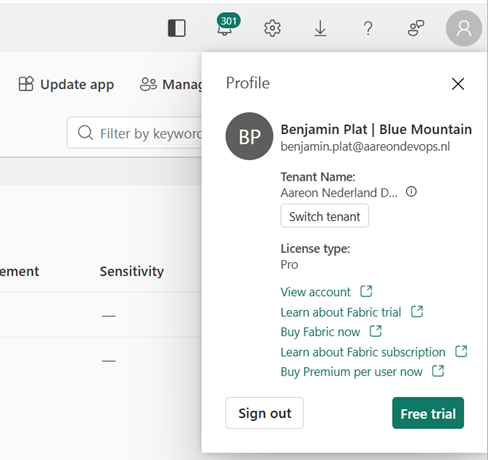Open notifications bell showing 301
The image size is (488, 460).
point(227,25)
